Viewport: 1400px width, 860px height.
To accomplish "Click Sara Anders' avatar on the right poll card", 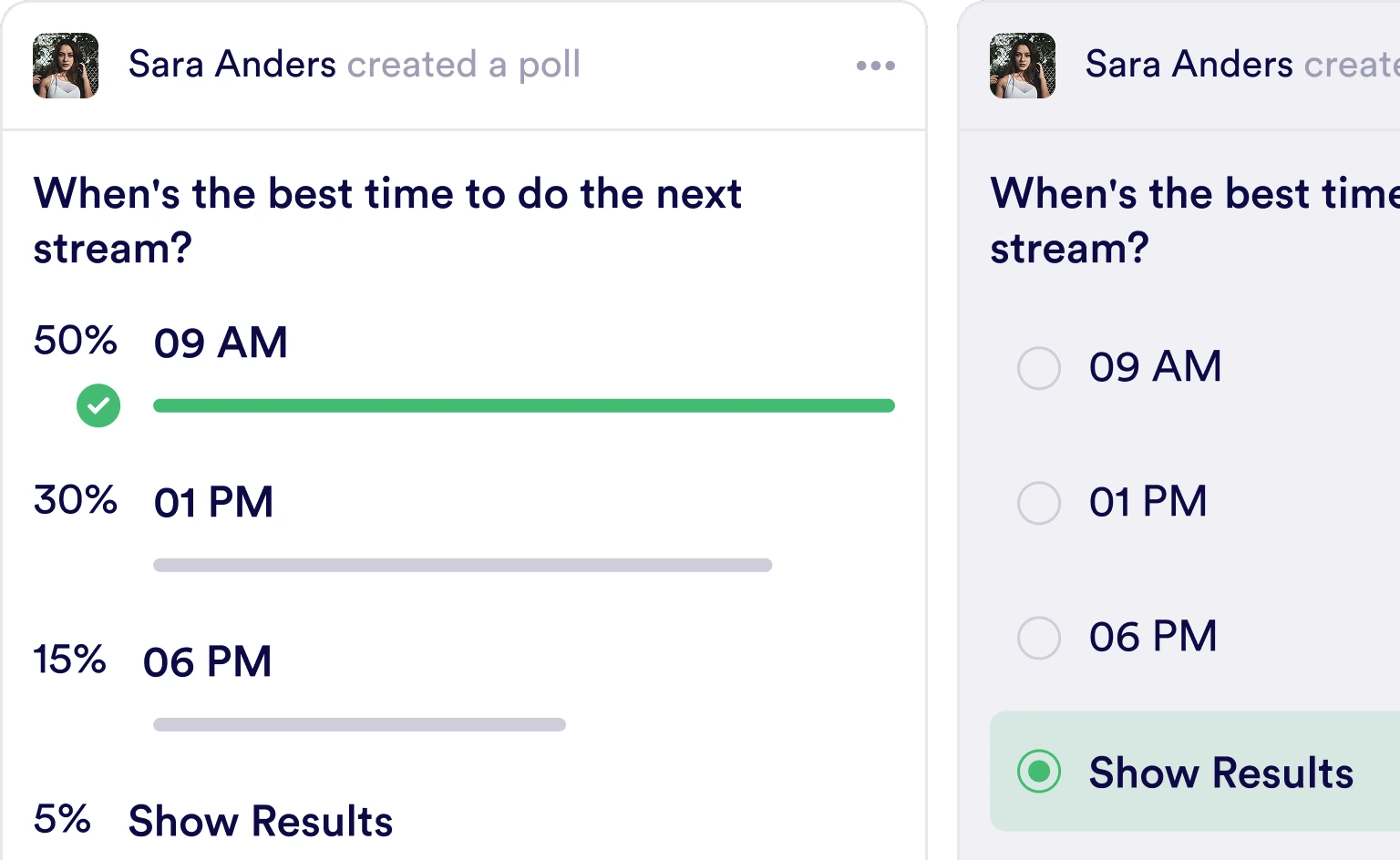I will click(1023, 66).
